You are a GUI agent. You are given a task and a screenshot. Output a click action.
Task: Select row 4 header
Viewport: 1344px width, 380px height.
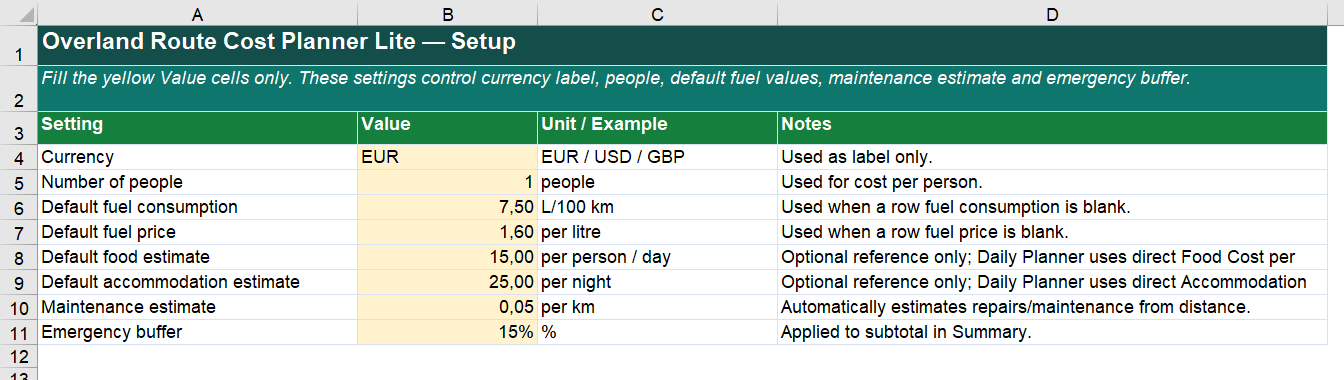coord(18,157)
